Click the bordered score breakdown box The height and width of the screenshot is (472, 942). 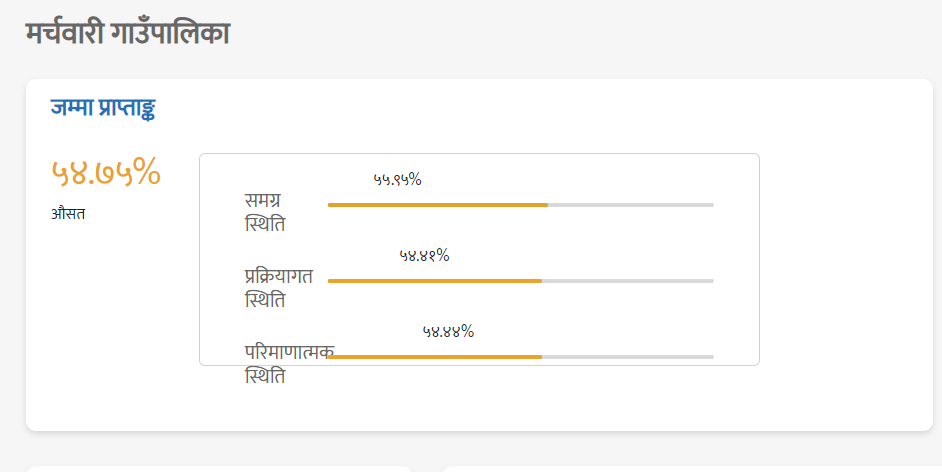tap(479, 259)
